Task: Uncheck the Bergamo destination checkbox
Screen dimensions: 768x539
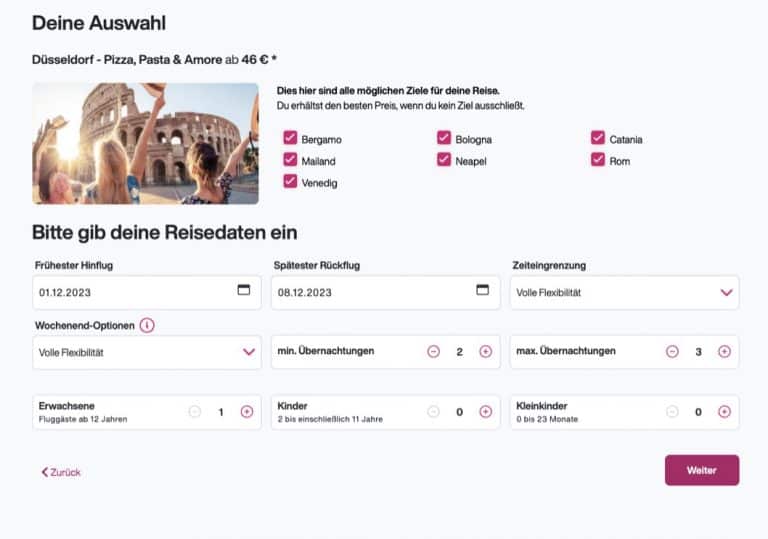Action: tap(290, 138)
